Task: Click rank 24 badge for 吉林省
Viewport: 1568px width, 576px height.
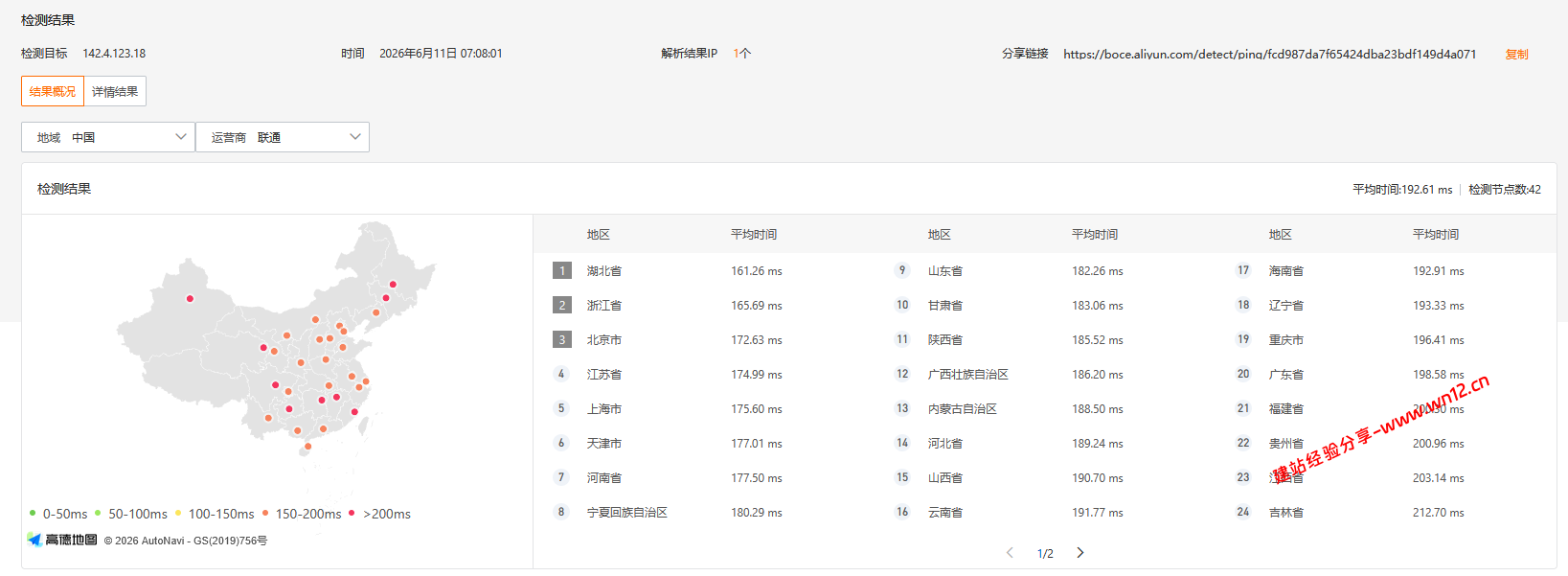Action: [1243, 512]
